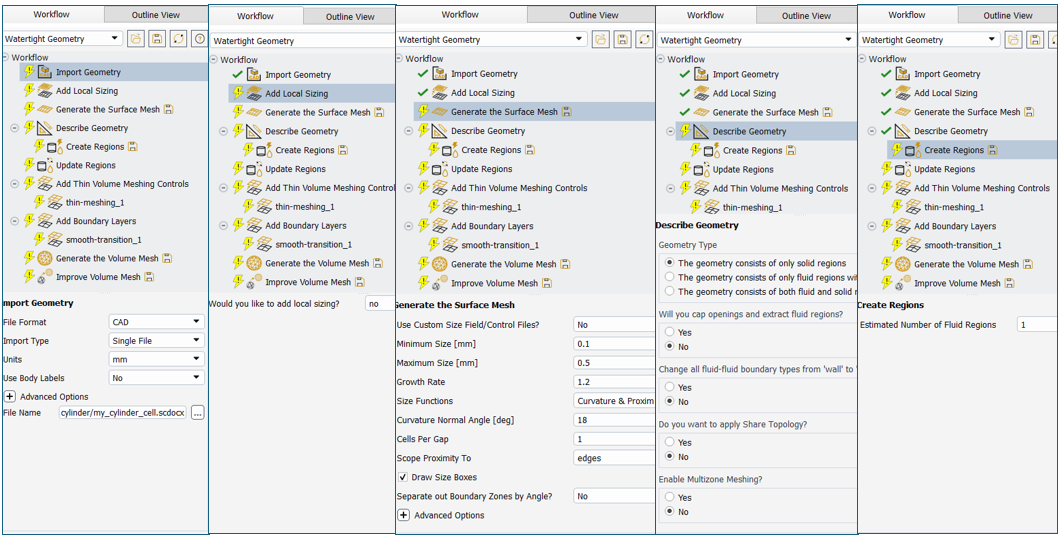Choose Yes for cap openings and extract fluid regions
Image resolution: width=1060 pixels, height=538 pixels.
point(669,332)
